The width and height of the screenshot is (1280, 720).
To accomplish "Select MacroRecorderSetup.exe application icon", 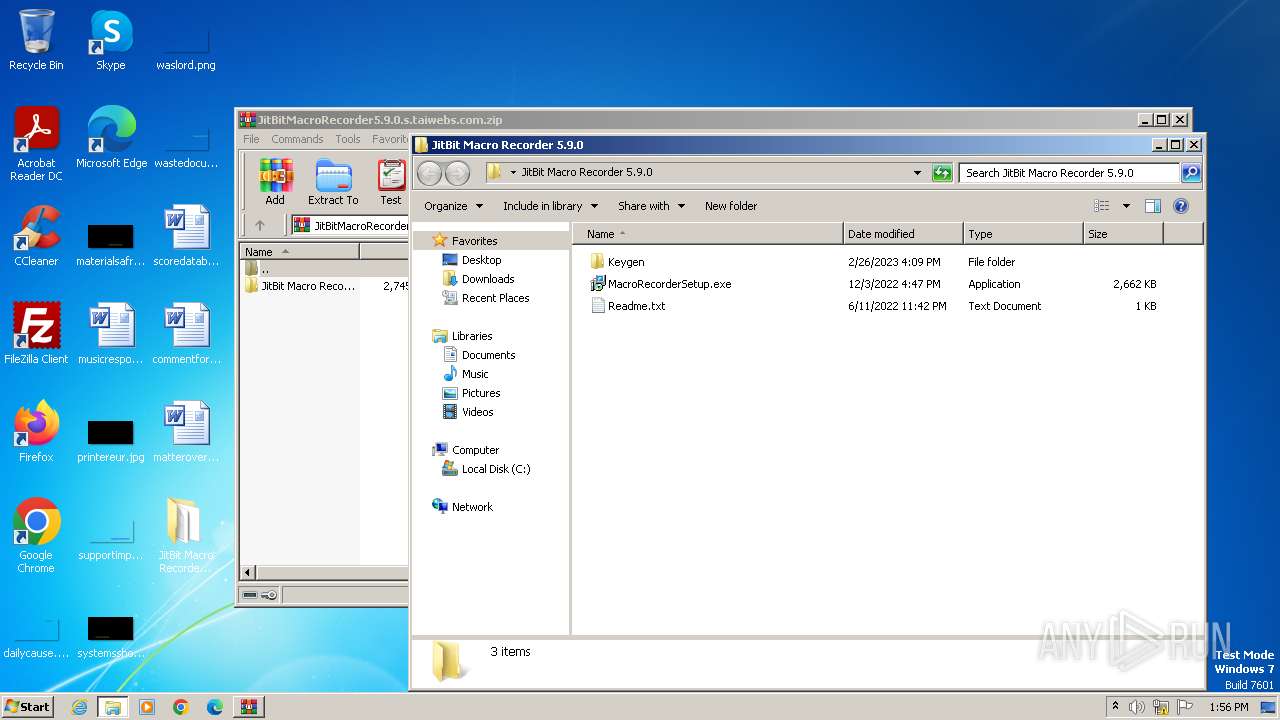I will 598,284.
